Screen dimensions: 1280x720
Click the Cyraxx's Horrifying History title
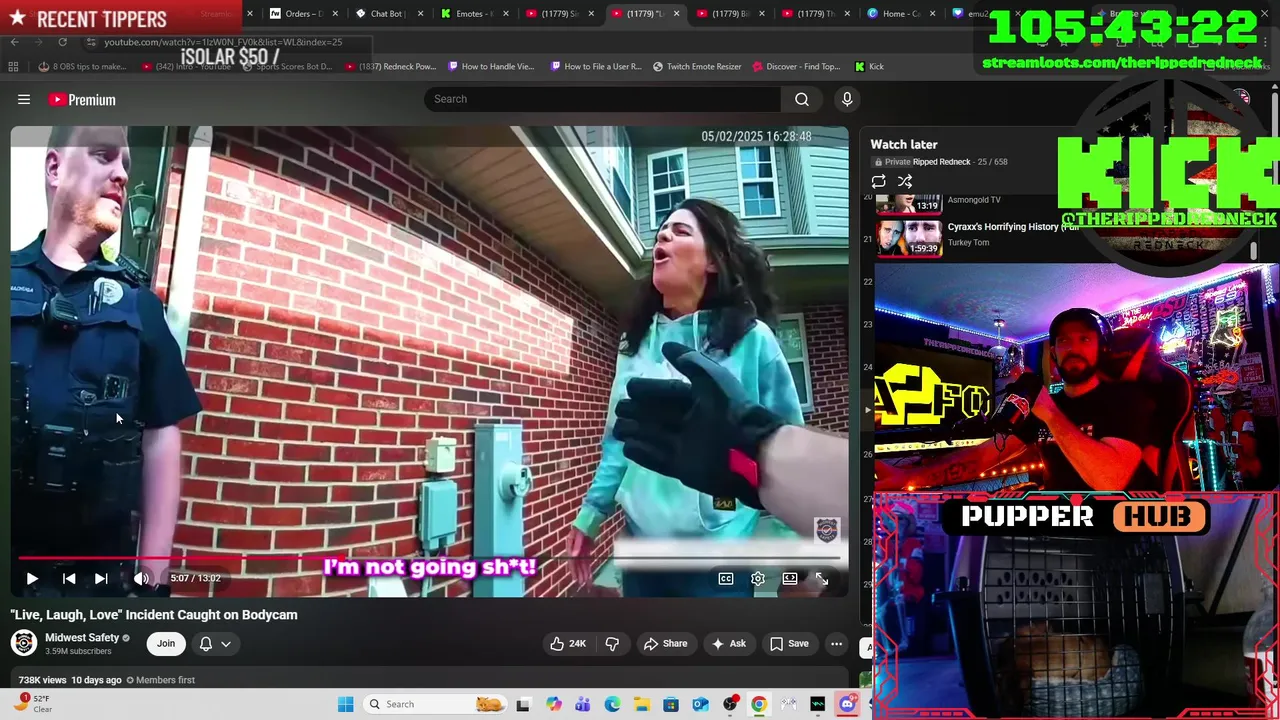[x=1013, y=227]
